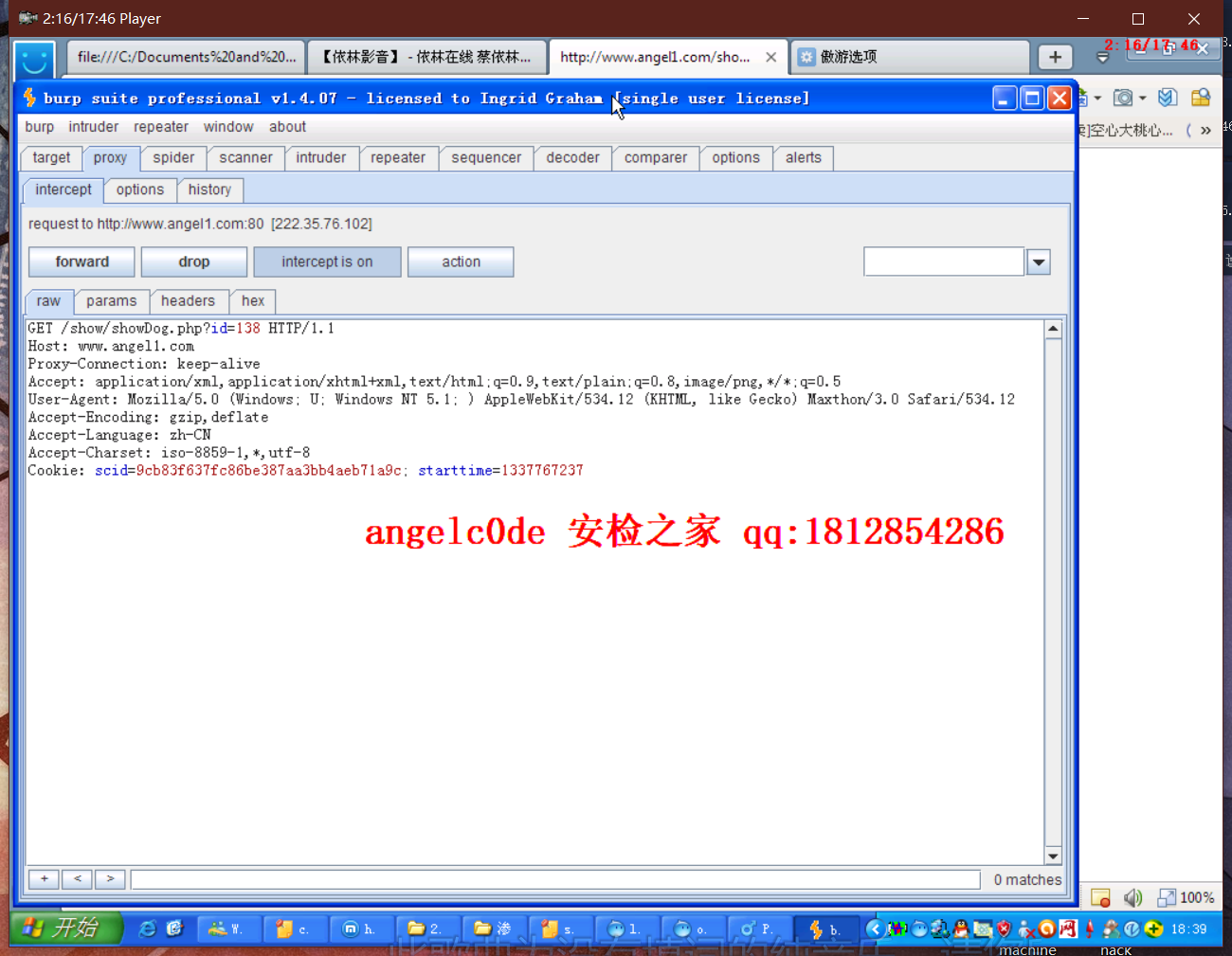Open the about menu
Viewport: 1232px width, 956px height.
coord(287,127)
